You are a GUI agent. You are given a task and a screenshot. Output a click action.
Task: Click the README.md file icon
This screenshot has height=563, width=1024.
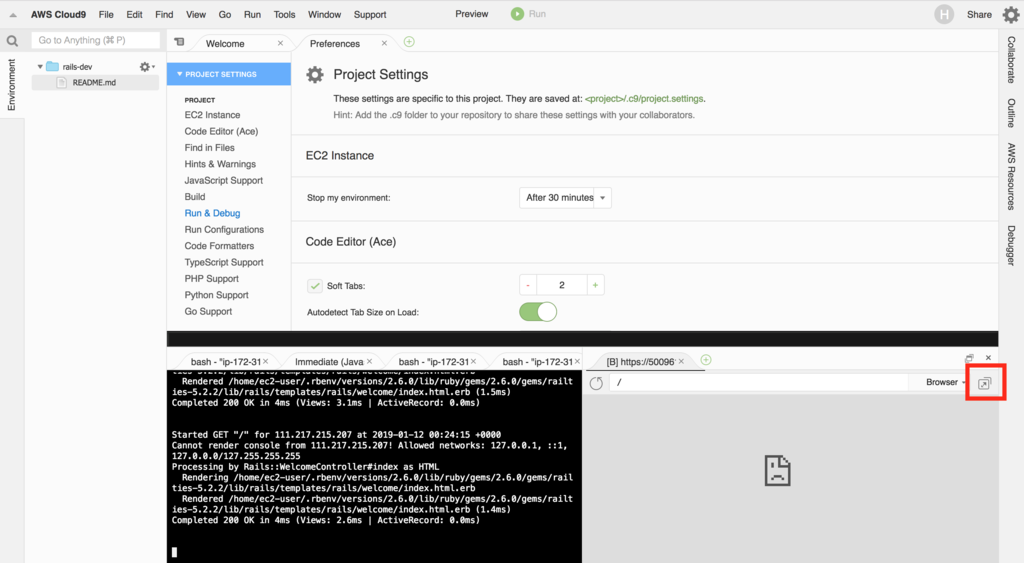(x=61, y=82)
